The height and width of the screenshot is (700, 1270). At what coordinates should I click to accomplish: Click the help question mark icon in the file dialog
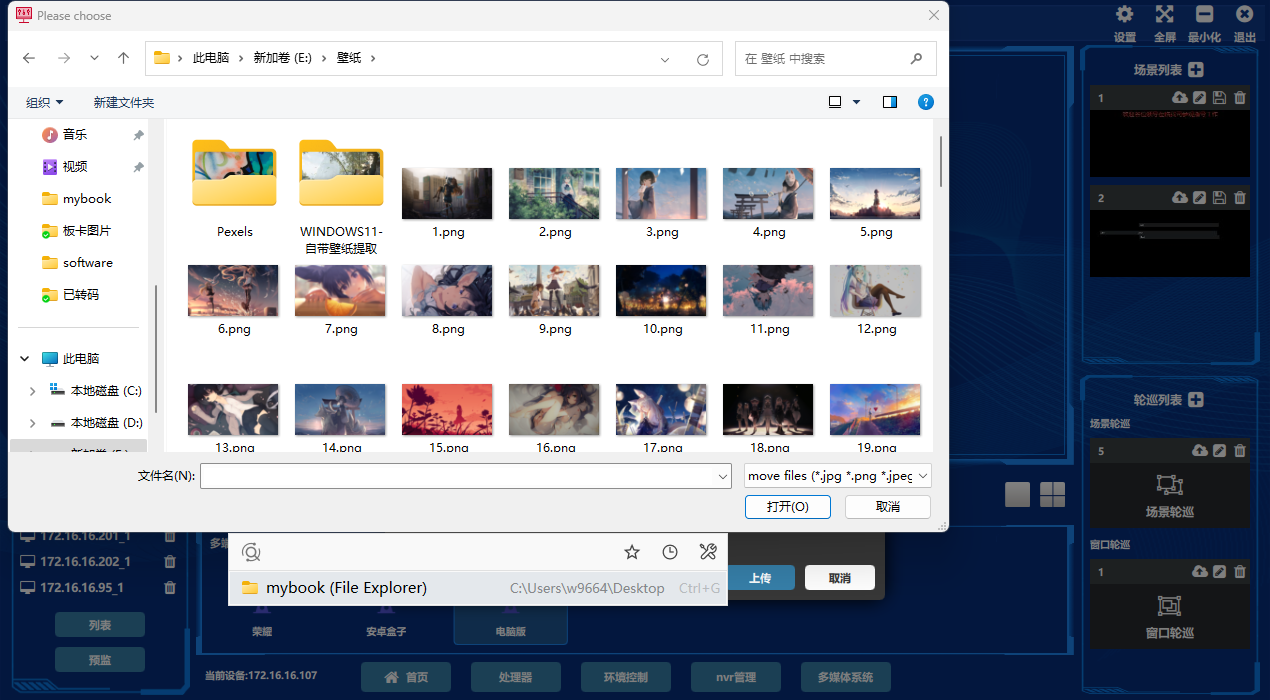tap(926, 102)
